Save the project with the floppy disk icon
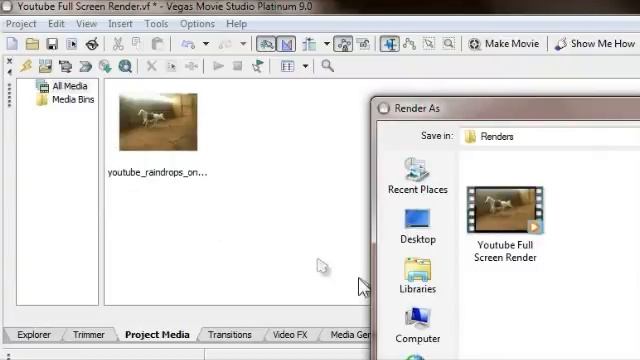 tap(52, 44)
